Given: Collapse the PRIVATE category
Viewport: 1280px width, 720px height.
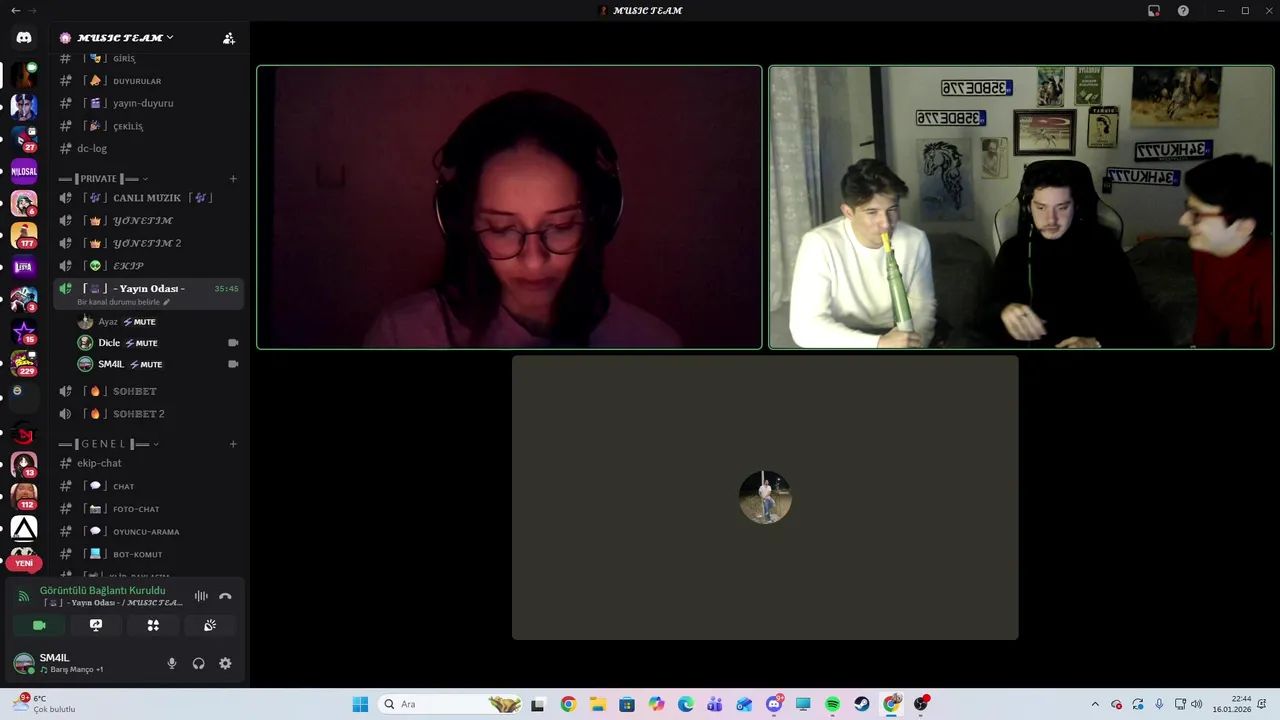Looking at the screenshot, I should 105,179.
